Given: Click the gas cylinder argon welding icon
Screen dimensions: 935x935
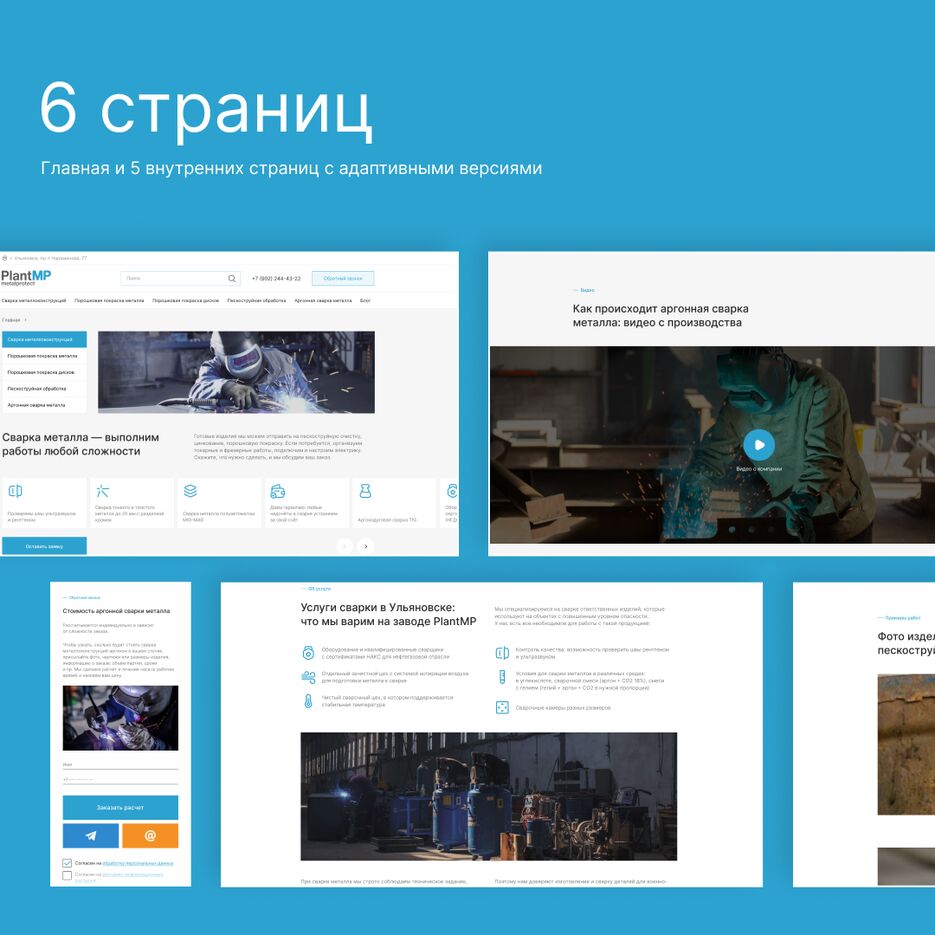Looking at the screenshot, I should pos(366,491).
